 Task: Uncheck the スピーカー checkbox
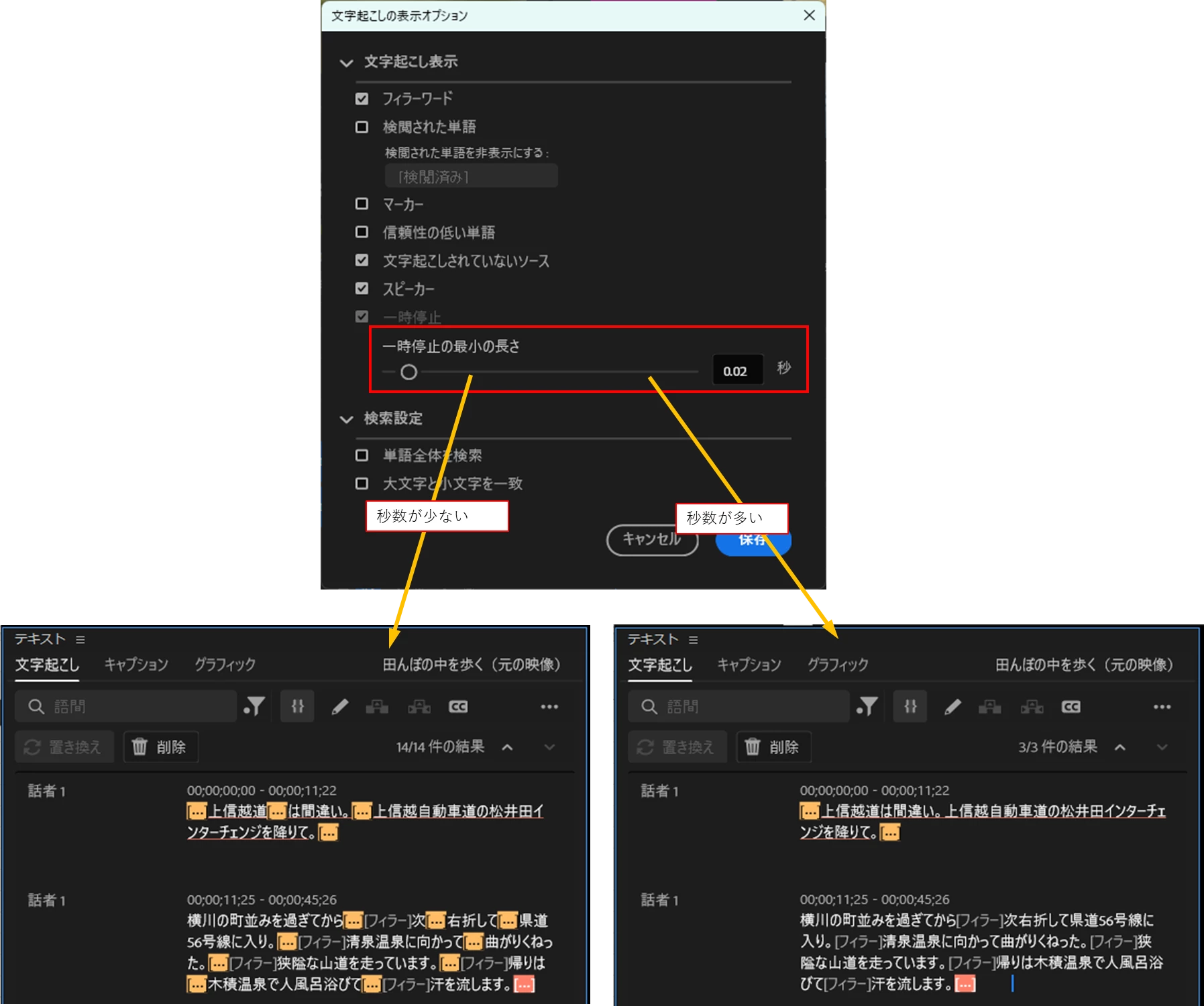(362, 288)
